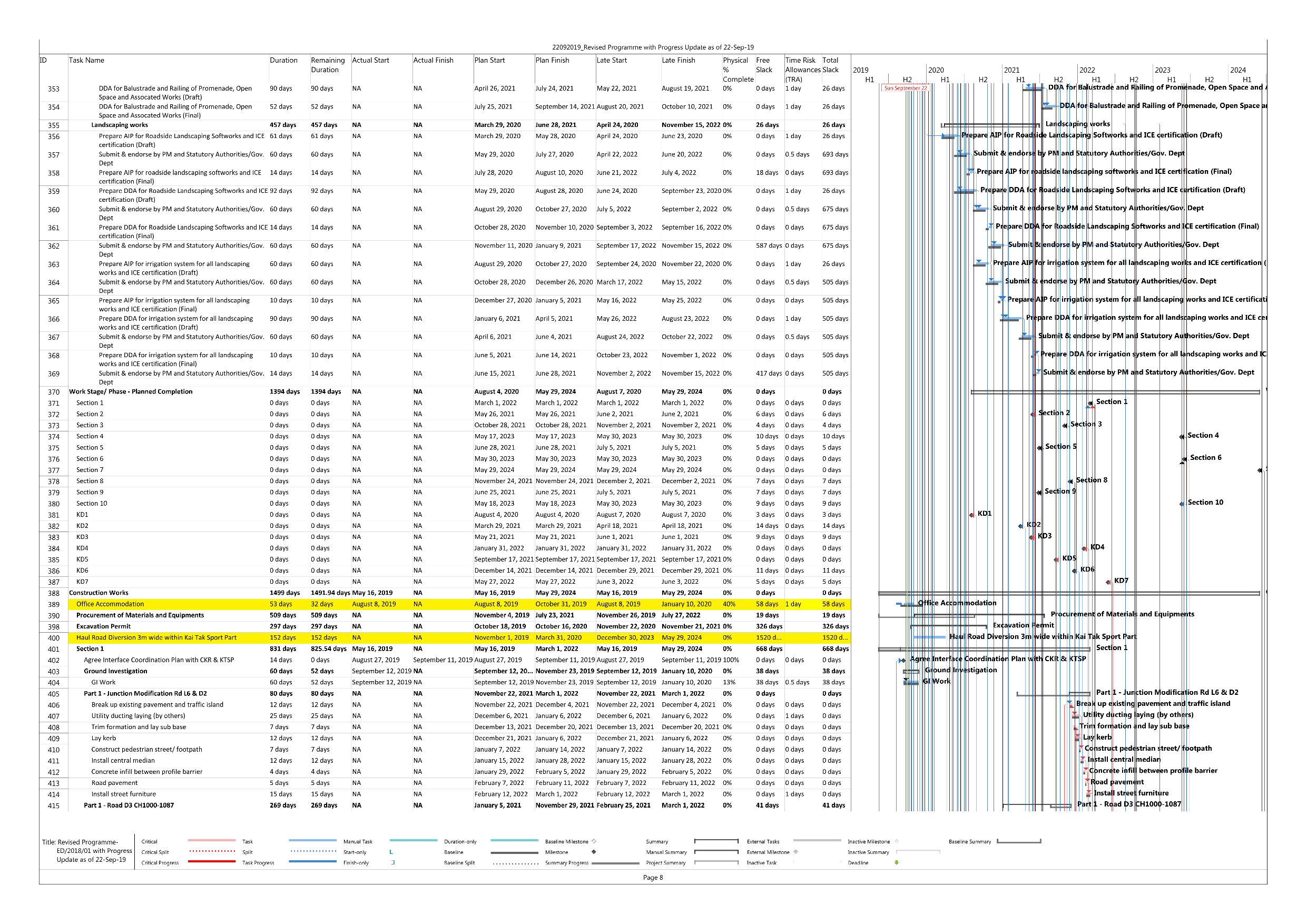The image size is (1307, 924).
Task: Click the Section 4 milestone in the Gantt chart
Action: point(1182,437)
